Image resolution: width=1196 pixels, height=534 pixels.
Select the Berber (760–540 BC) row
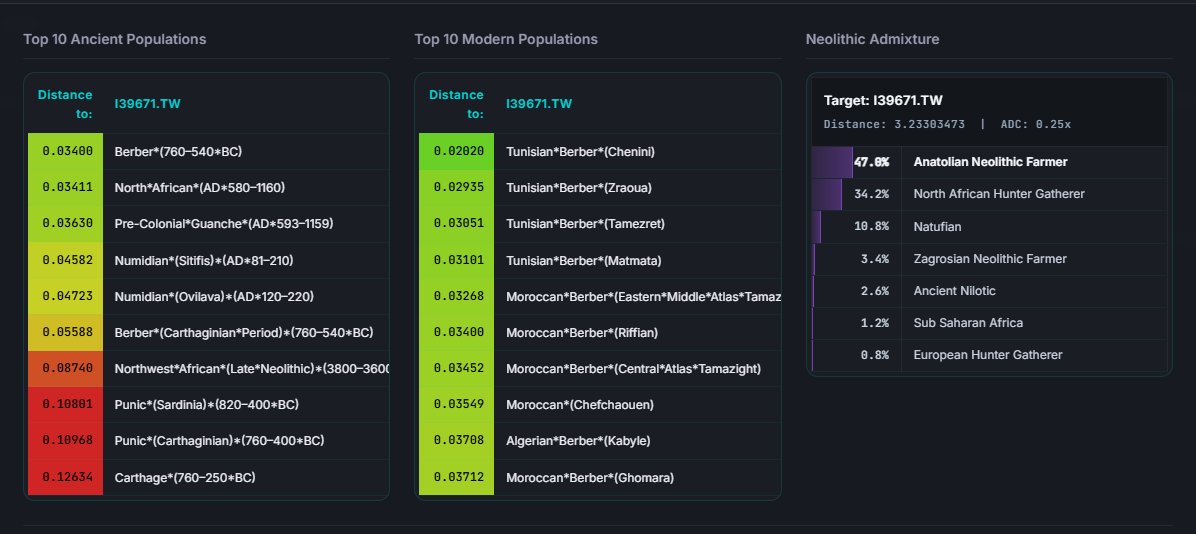pyautogui.click(x=208, y=151)
